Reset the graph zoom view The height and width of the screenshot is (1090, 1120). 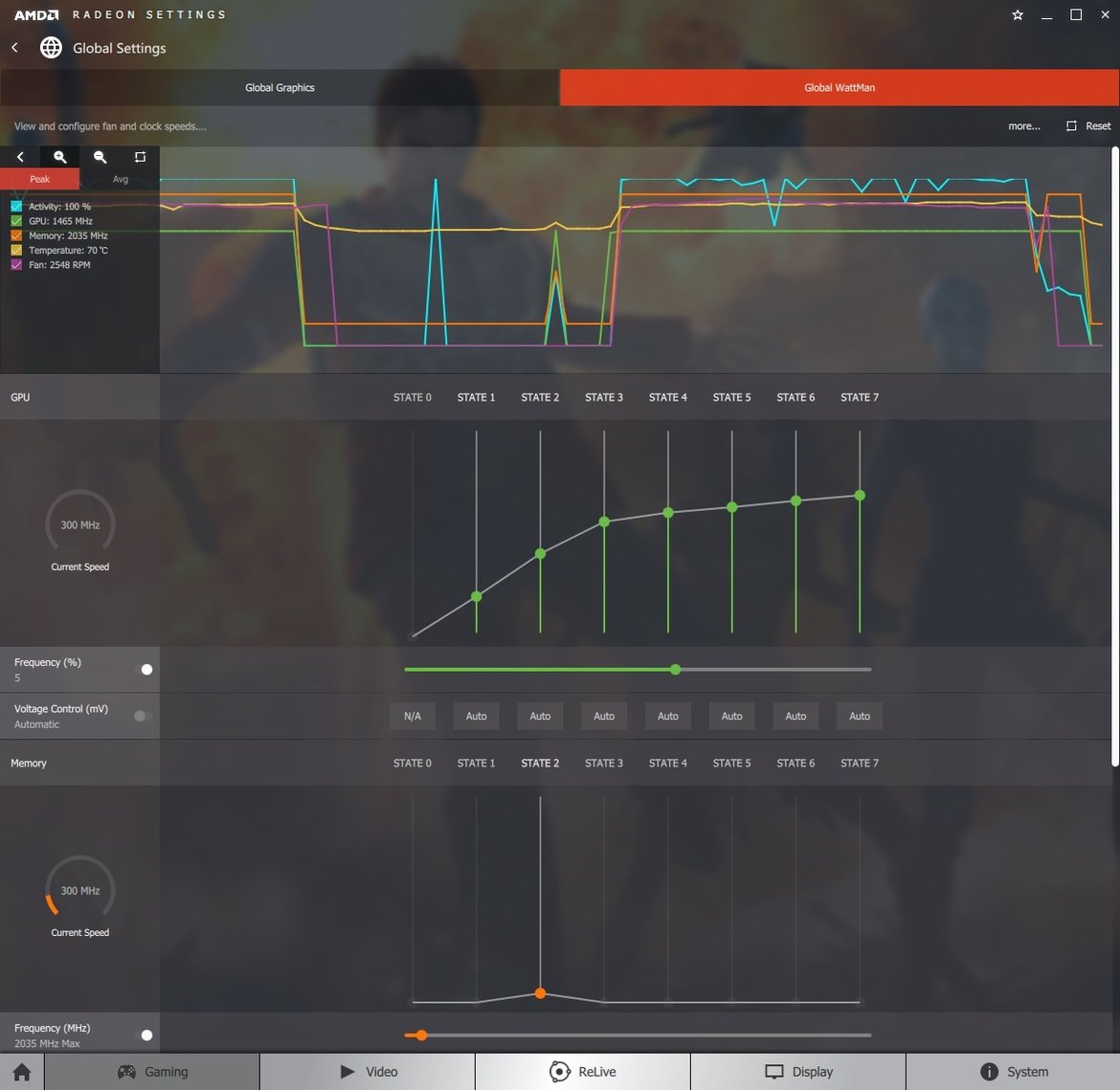click(x=140, y=156)
